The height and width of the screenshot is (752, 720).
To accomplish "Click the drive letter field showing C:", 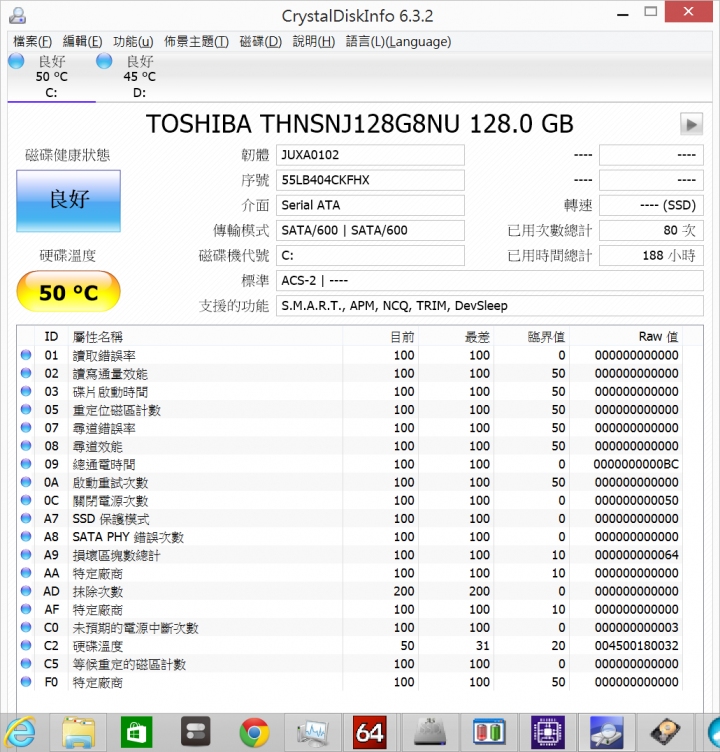I will [370, 256].
